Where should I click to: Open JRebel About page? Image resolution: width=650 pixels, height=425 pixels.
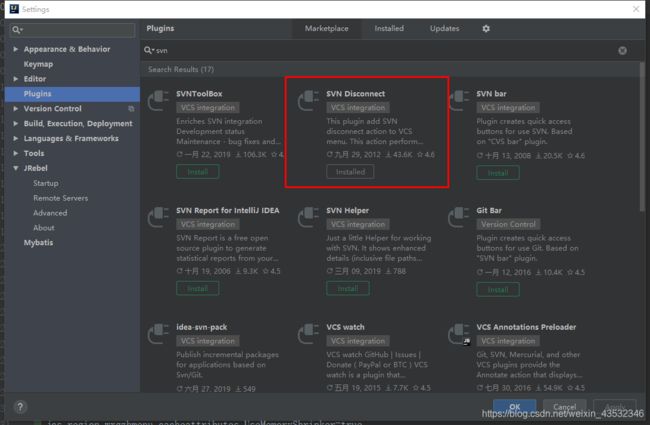tap(44, 228)
